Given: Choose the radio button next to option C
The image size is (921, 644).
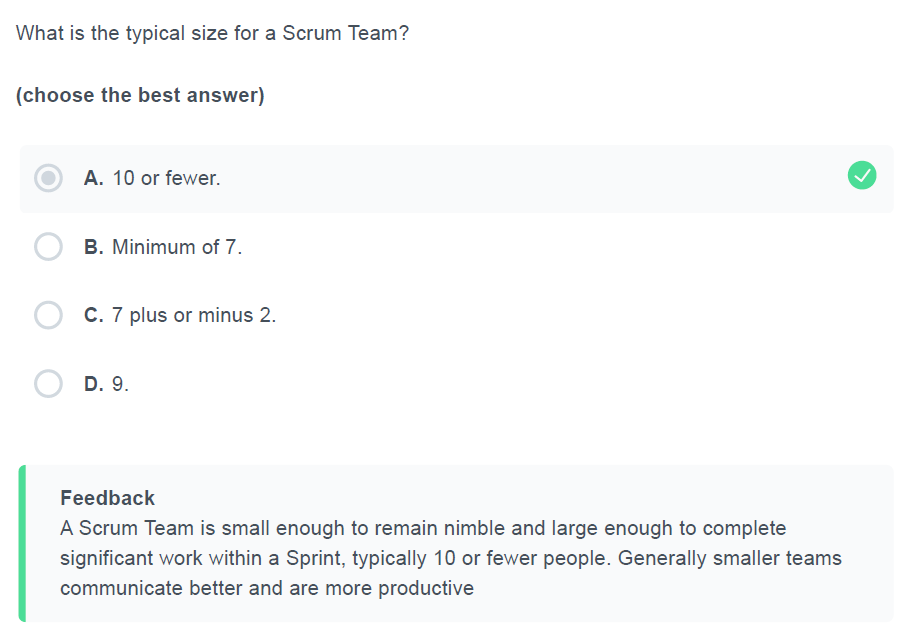Looking at the screenshot, I should click(48, 315).
